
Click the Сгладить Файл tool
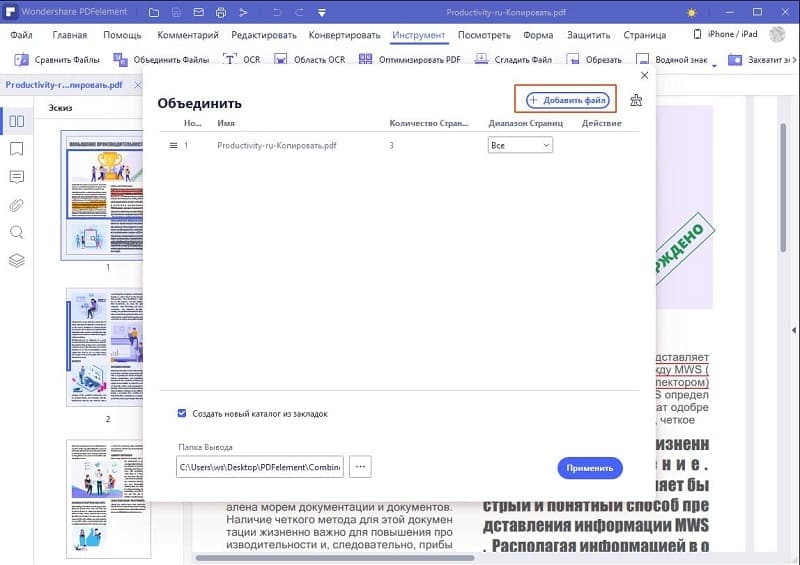click(513, 60)
